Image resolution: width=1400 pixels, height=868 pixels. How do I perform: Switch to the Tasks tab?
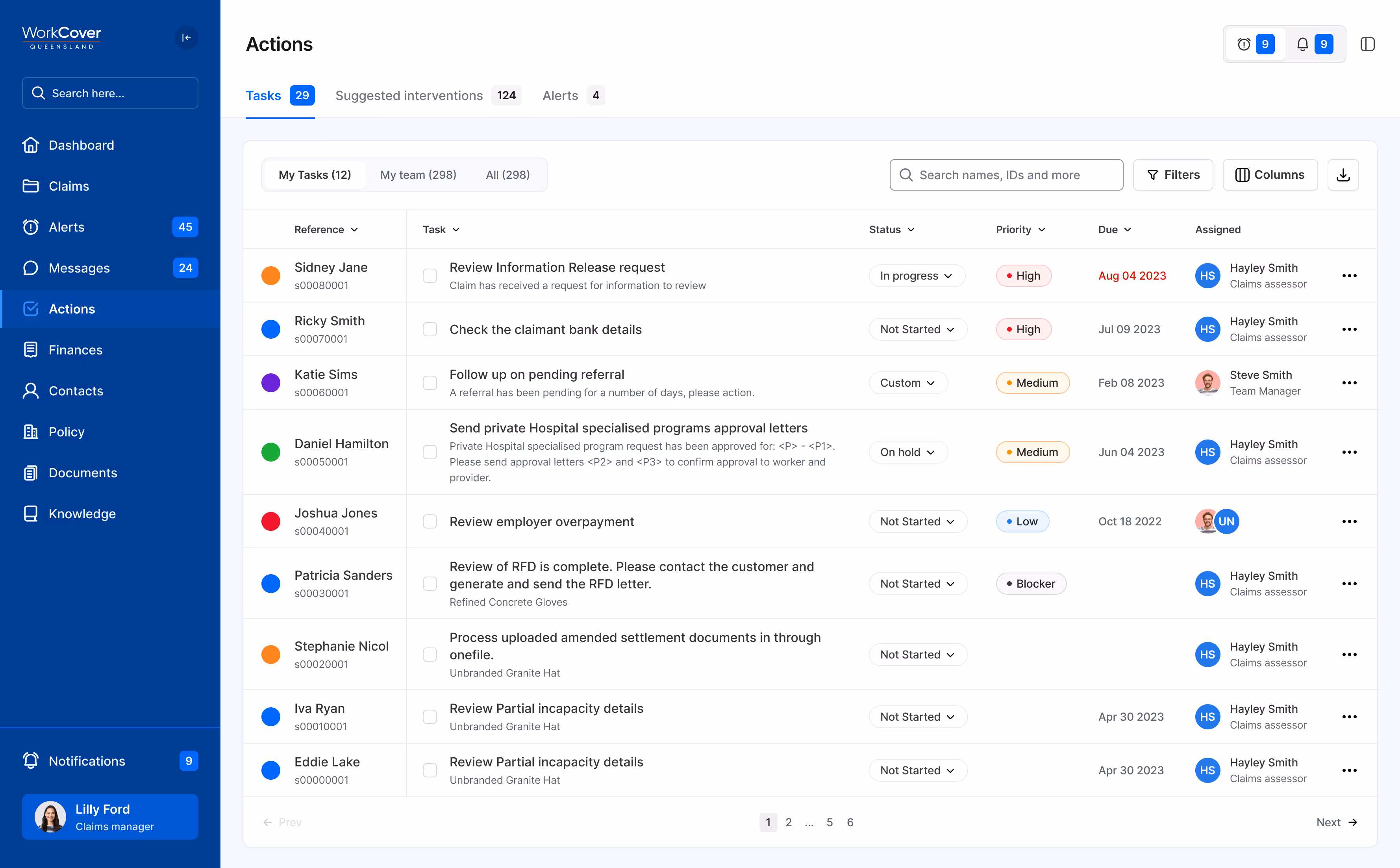click(280, 95)
